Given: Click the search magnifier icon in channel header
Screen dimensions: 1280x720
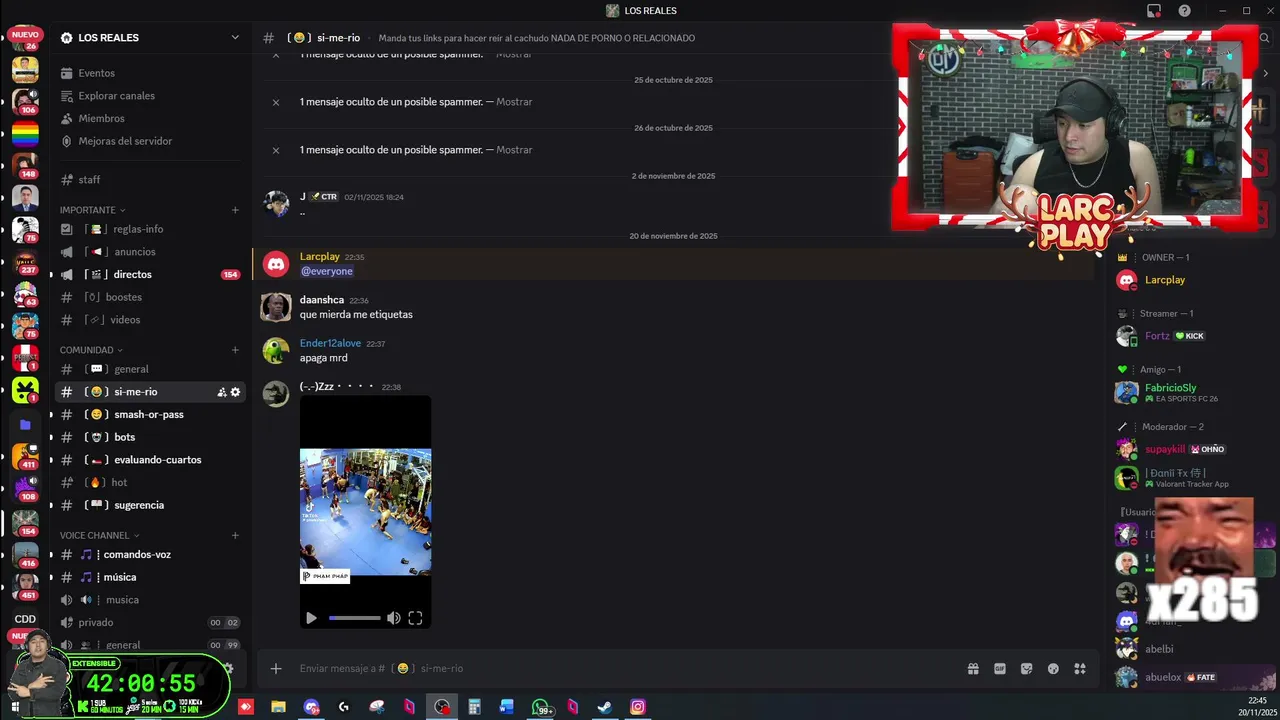Looking at the screenshot, I should coord(1265,38).
